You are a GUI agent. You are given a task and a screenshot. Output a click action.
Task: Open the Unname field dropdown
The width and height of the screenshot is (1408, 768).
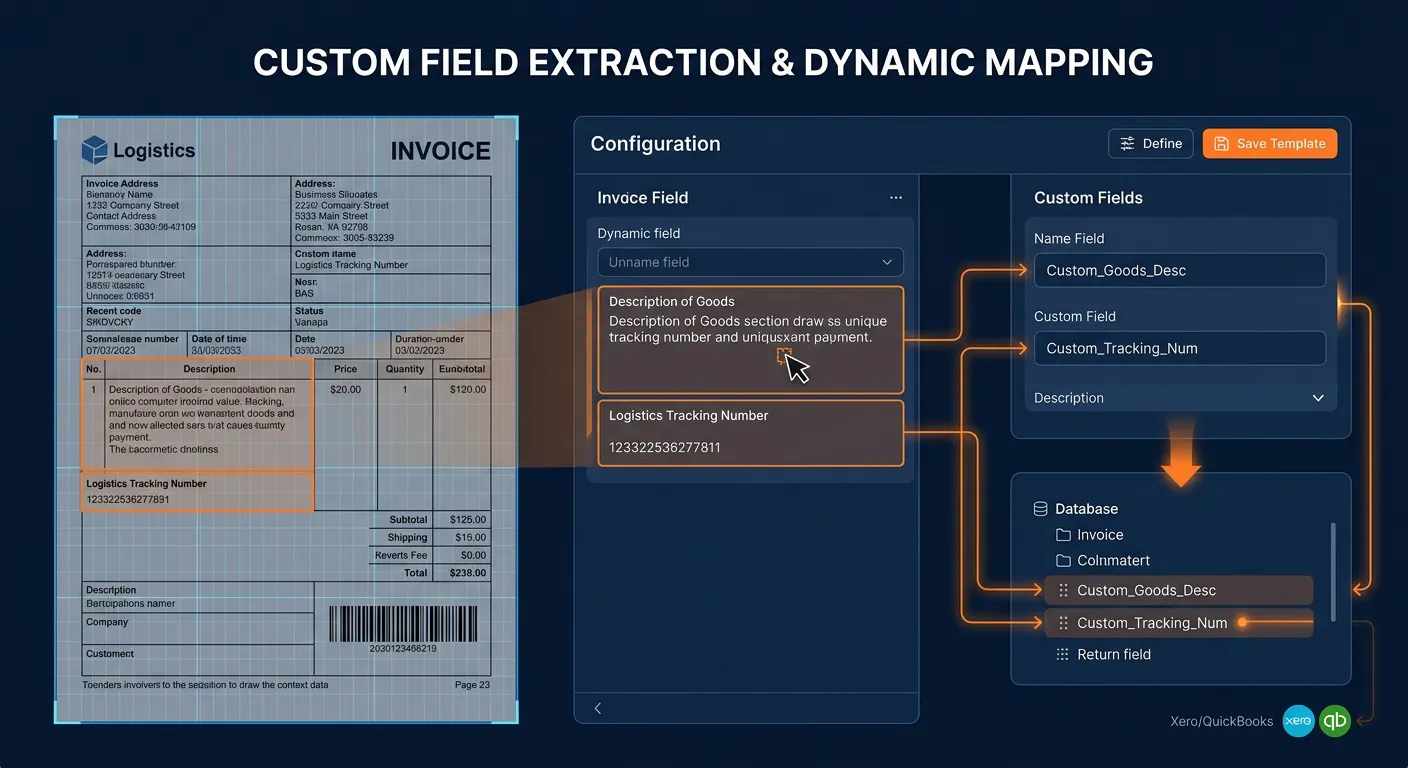pyautogui.click(x=750, y=262)
